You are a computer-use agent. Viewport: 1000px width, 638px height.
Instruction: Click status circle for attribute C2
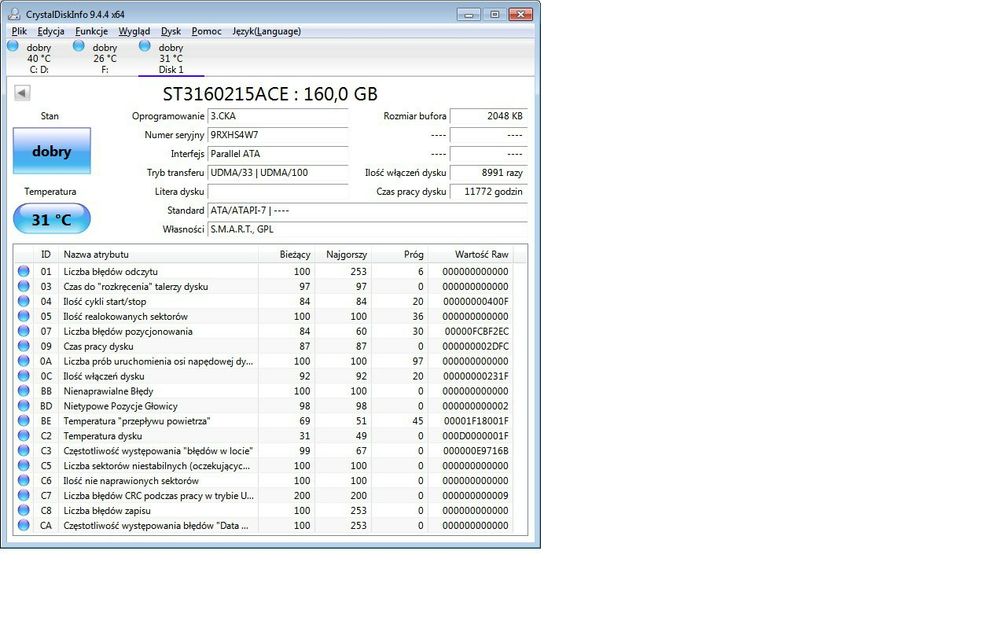point(24,436)
